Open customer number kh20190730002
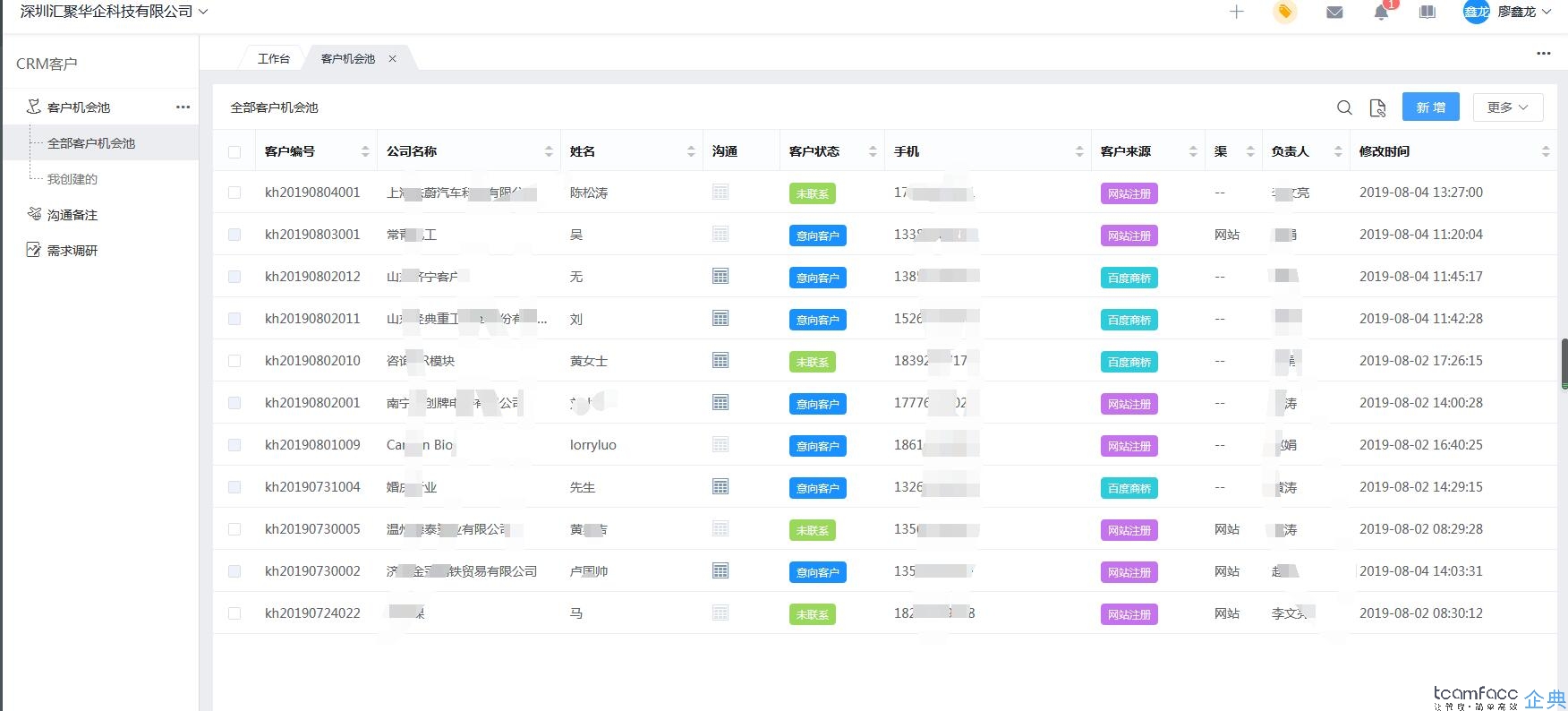 (x=312, y=570)
